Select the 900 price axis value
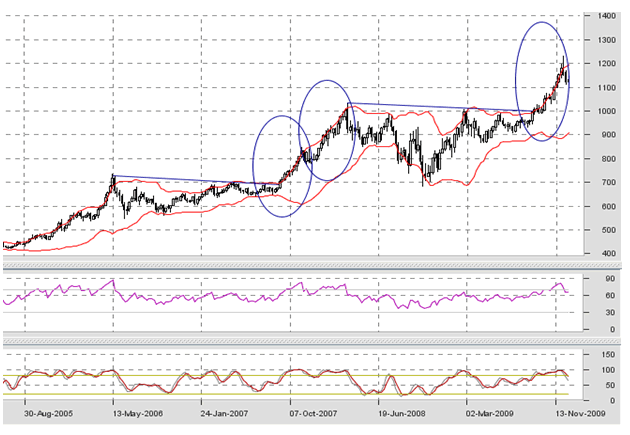Viewport: 630px width, 435px height. 609,135
